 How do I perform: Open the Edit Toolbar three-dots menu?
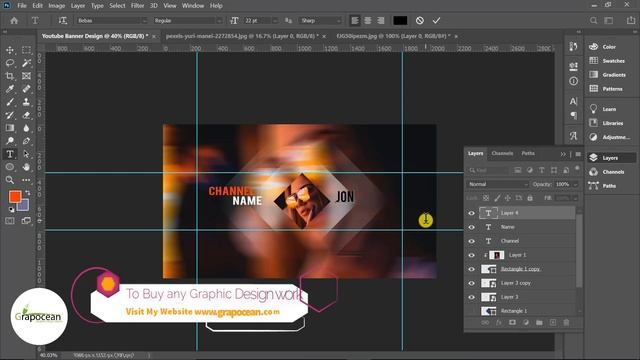click(26, 180)
